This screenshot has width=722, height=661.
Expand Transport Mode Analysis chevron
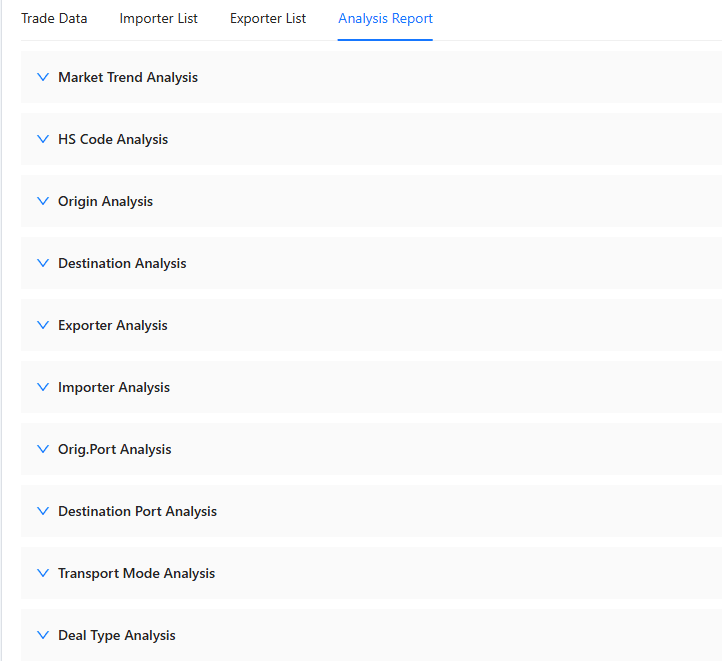43,573
